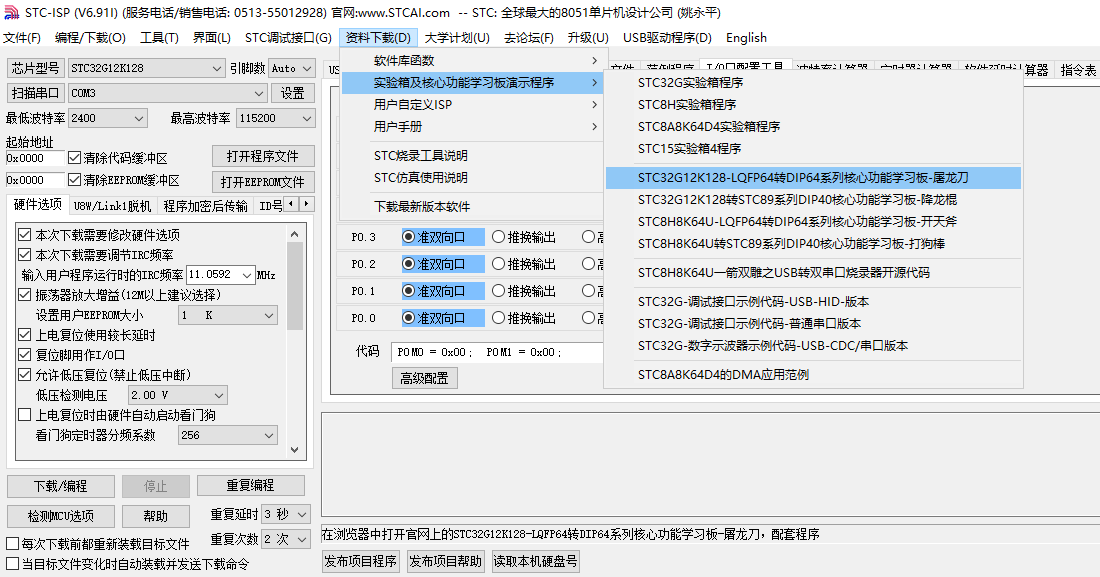1100x577 pixels.
Task: Select 推挽输出 for P0.2
Action: (498, 264)
